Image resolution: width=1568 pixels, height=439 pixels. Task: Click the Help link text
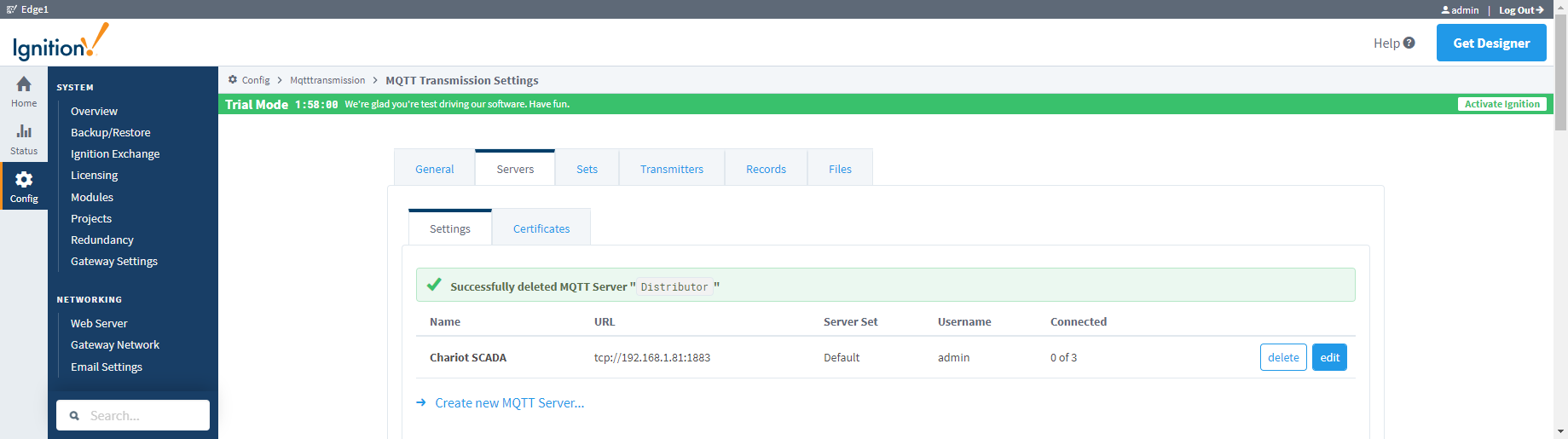click(x=1386, y=43)
